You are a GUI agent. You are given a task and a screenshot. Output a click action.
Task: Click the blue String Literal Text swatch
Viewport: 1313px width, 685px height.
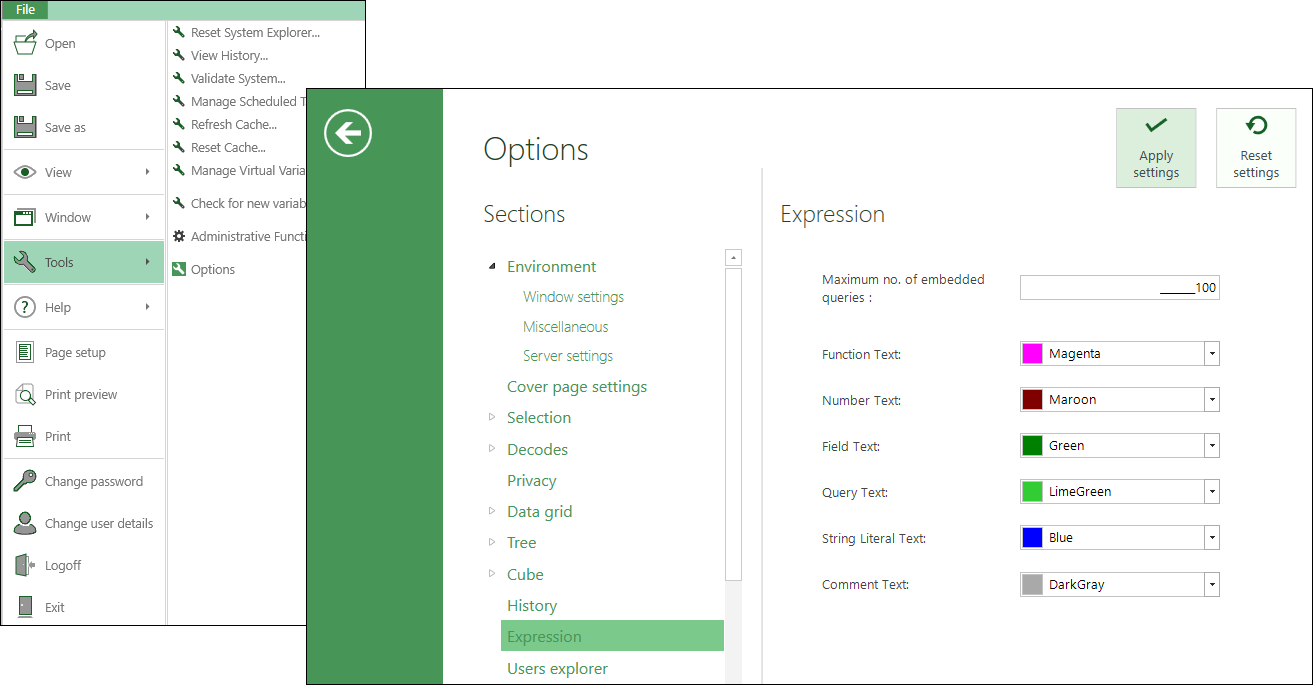pos(1033,538)
